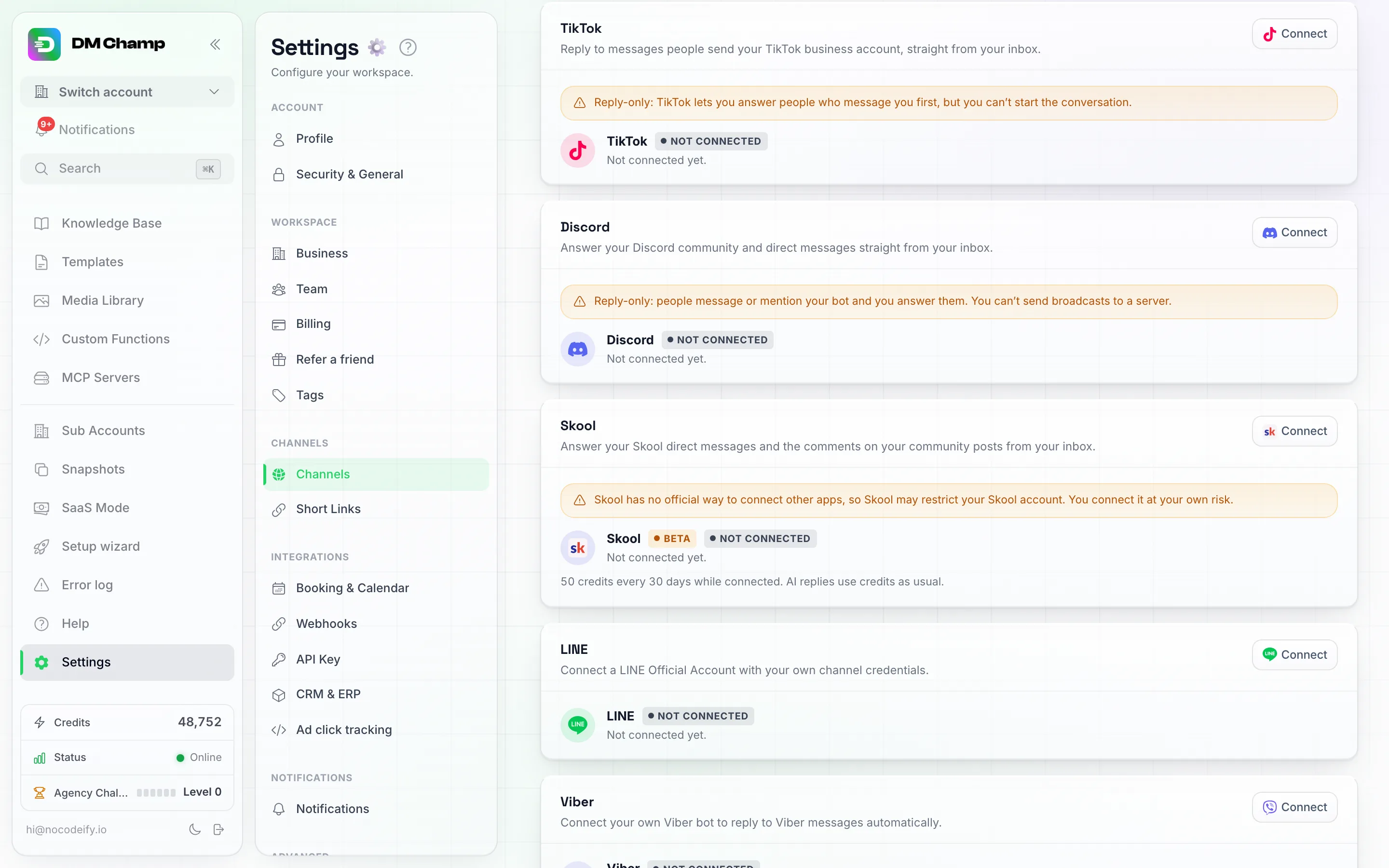Click the TikTok round logo avatar
This screenshot has height=868, width=1389.
click(578, 150)
